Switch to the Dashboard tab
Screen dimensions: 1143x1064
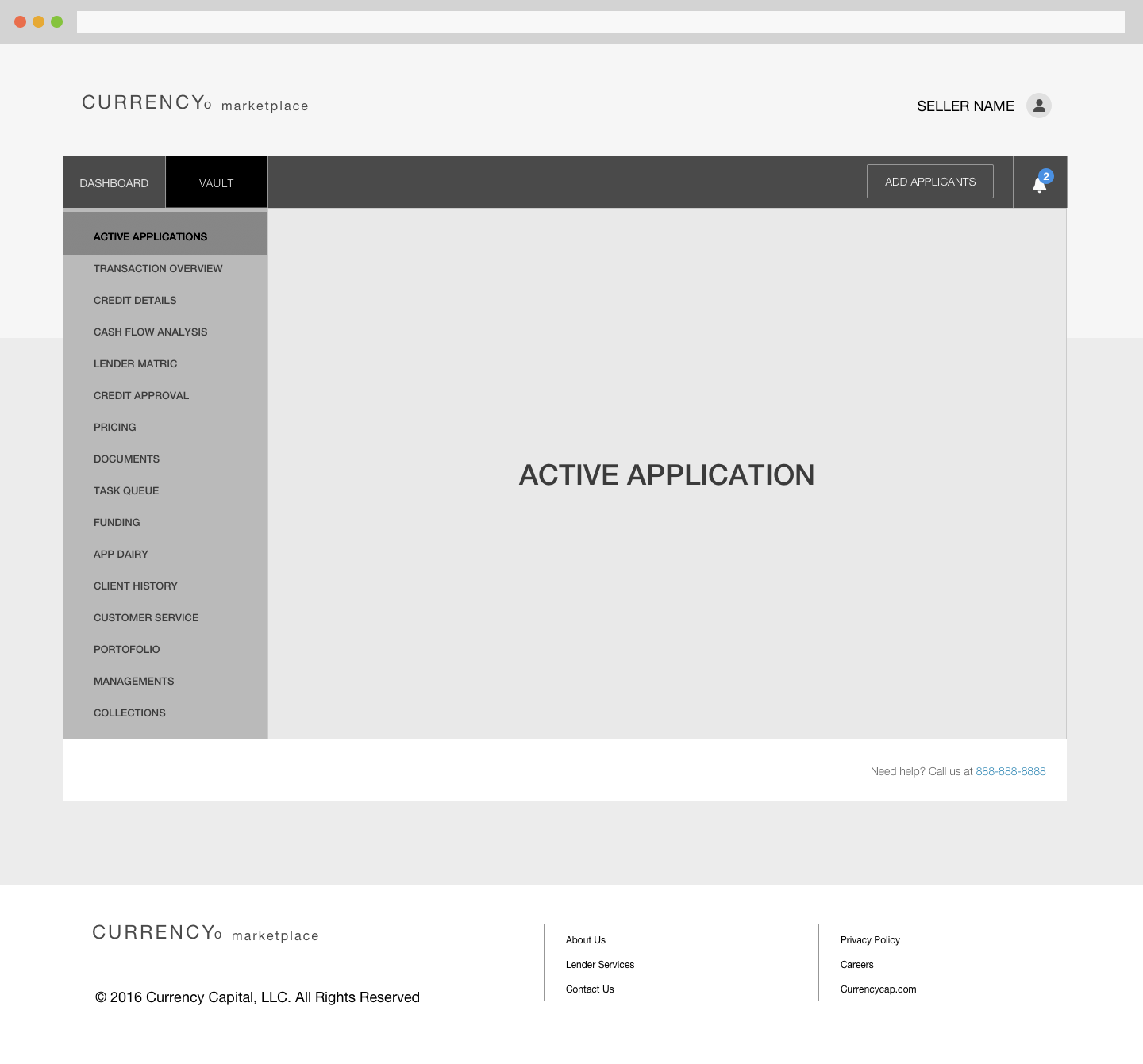[114, 182]
